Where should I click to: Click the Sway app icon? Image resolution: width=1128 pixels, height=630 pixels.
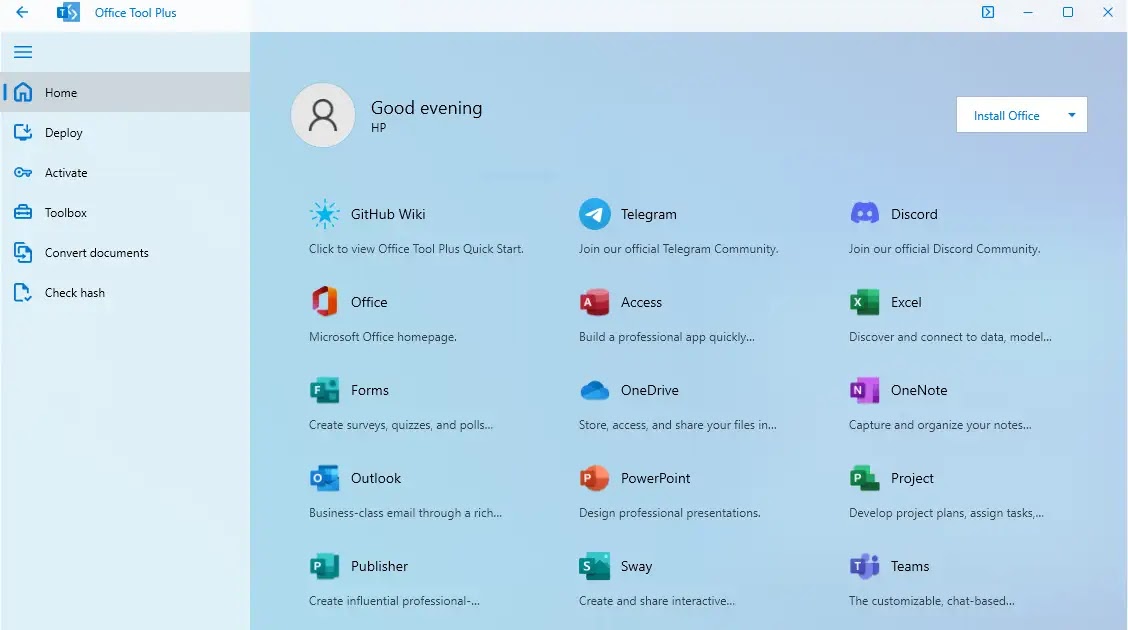pyautogui.click(x=595, y=566)
